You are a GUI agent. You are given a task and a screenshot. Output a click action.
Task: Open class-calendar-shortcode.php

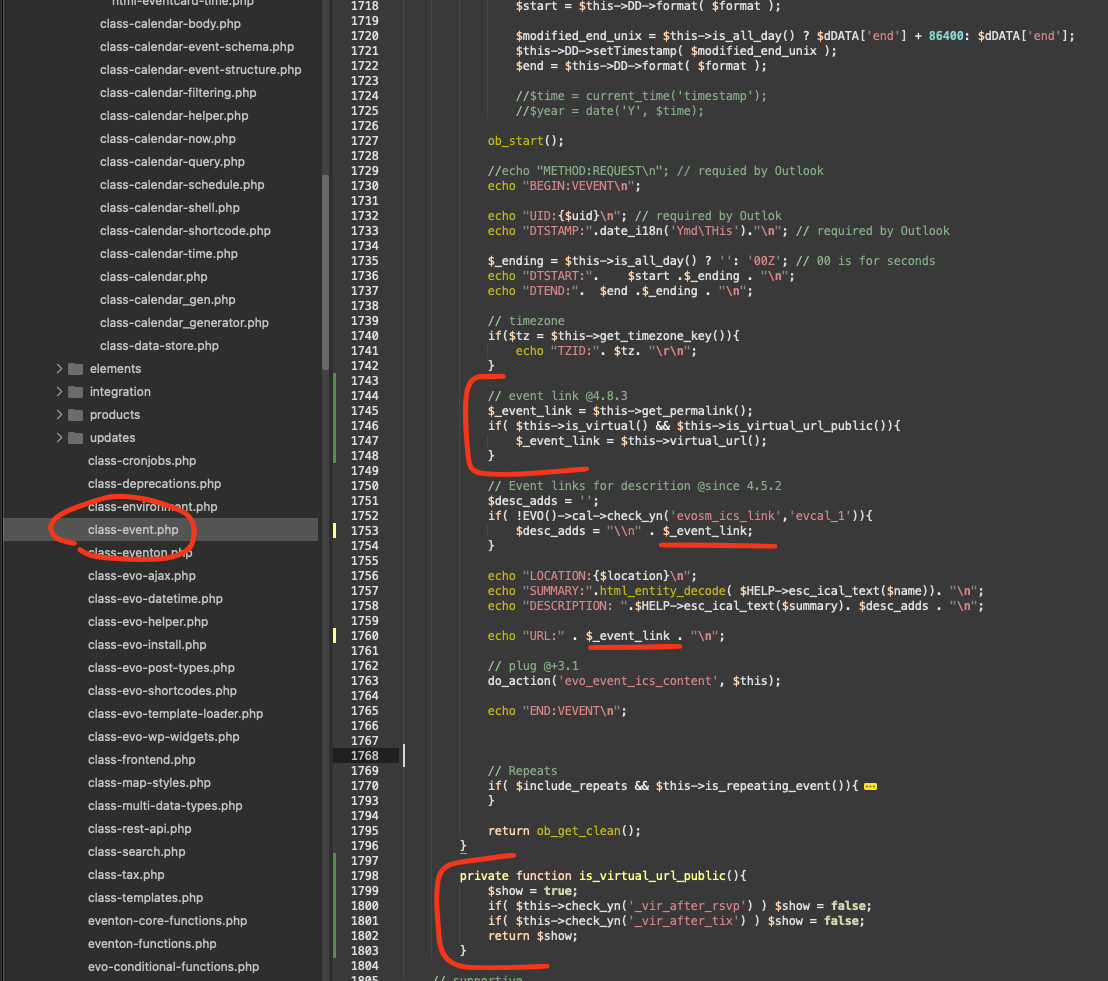coord(185,230)
